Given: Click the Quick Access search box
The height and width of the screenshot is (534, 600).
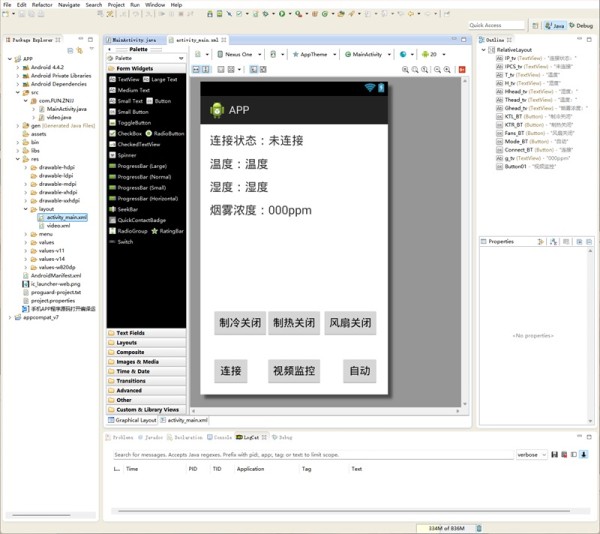Looking at the screenshot, I should [496, 25].
